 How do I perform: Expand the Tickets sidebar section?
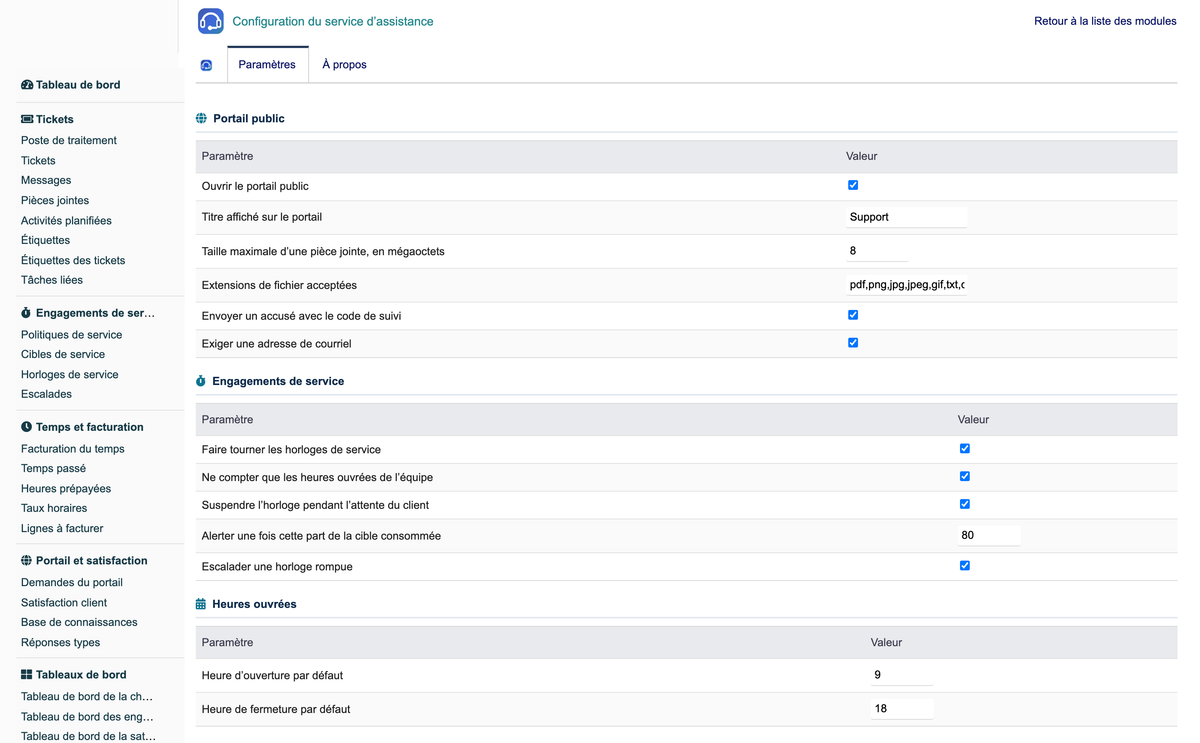click(55, 119)
